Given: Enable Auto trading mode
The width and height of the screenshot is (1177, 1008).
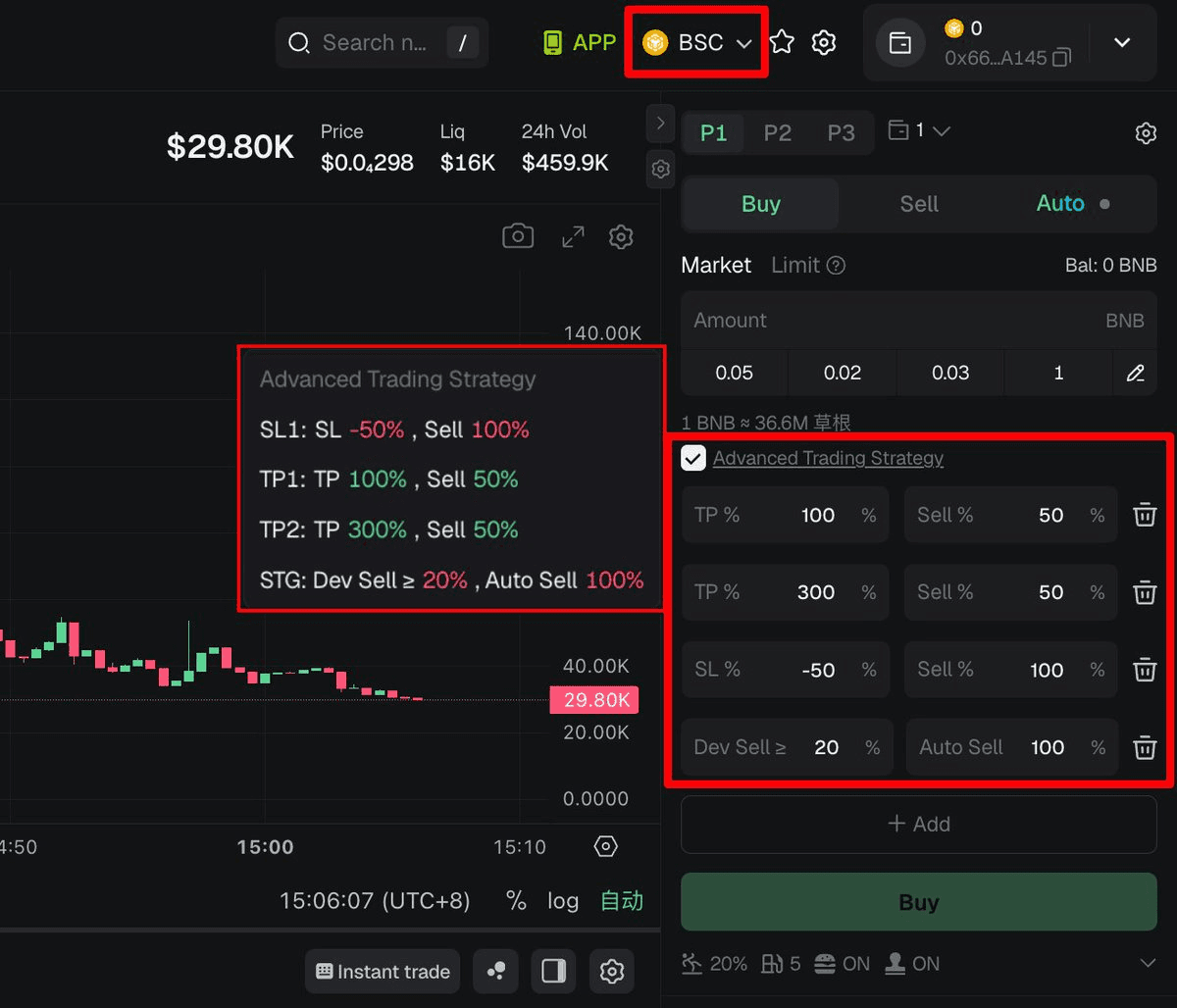Looking at the screenshot, I should [x=1060, y=204].
